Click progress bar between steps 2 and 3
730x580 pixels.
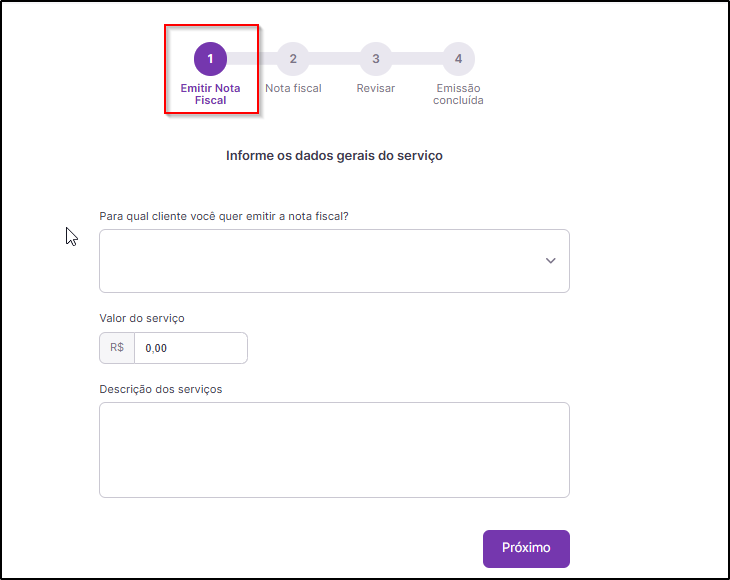point(334,59)
